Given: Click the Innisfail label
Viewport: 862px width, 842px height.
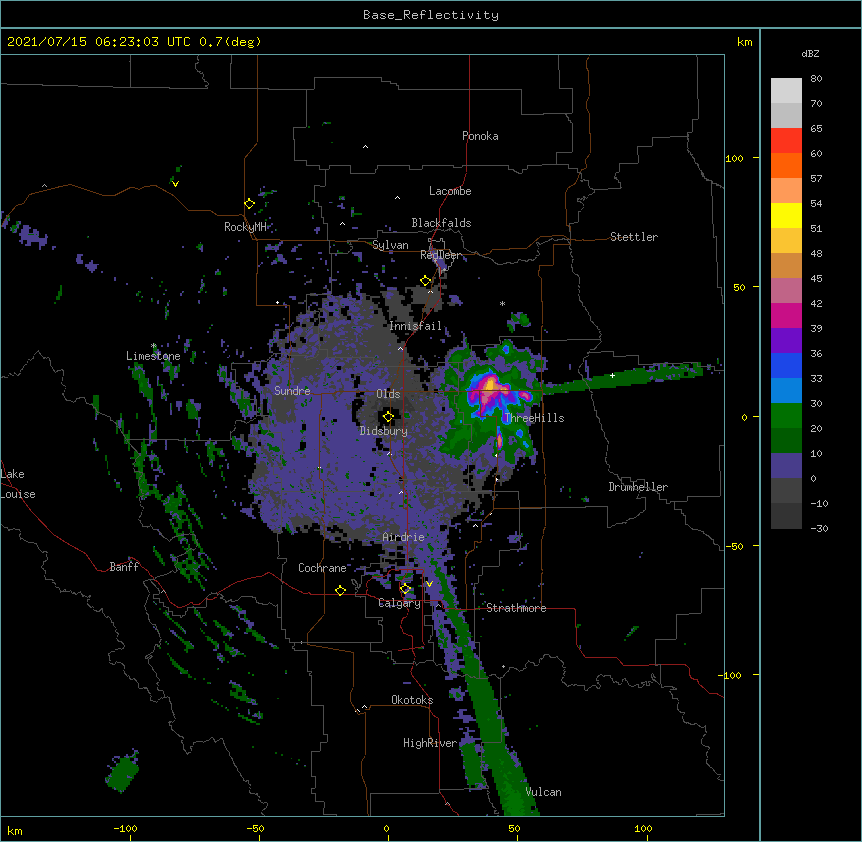Looking at the screenshot, I should (415, 326).
